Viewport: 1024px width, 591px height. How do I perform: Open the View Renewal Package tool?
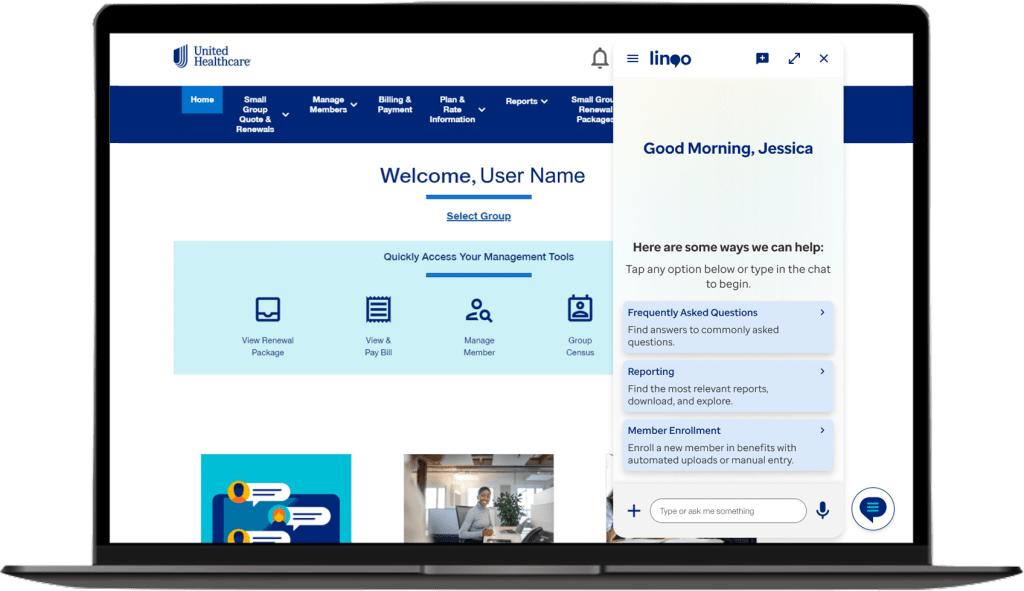coord(268,325)
